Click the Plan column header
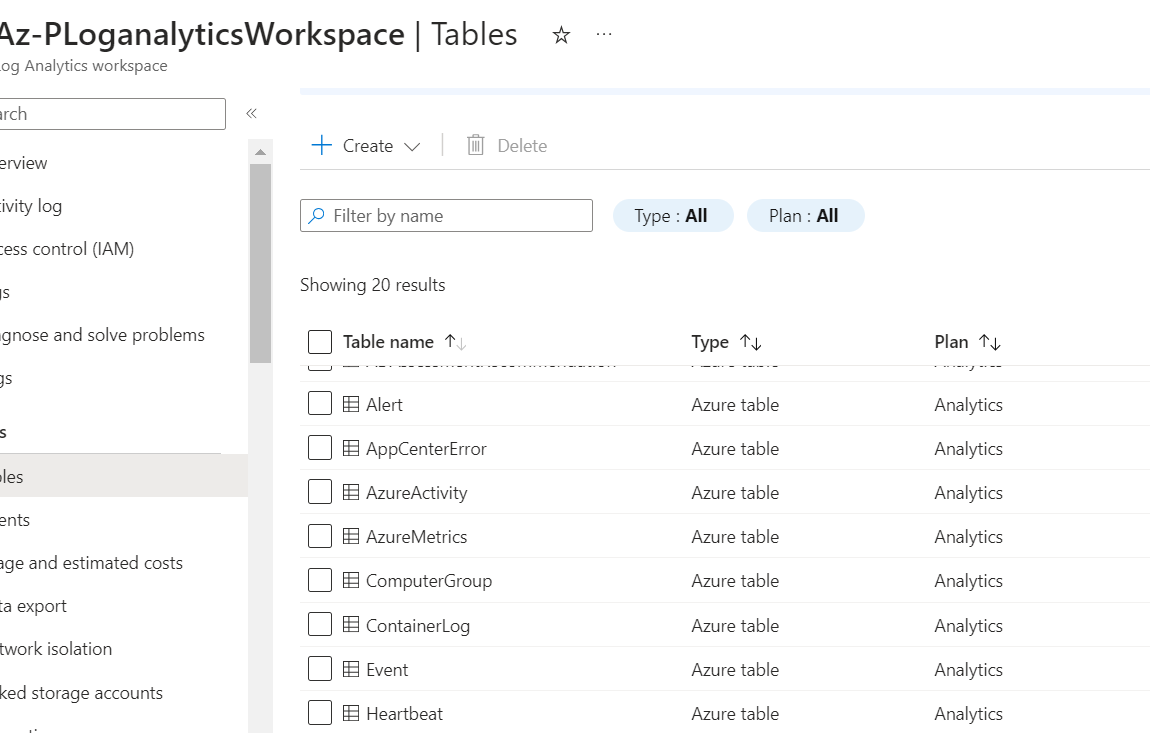 pos(951,342)
